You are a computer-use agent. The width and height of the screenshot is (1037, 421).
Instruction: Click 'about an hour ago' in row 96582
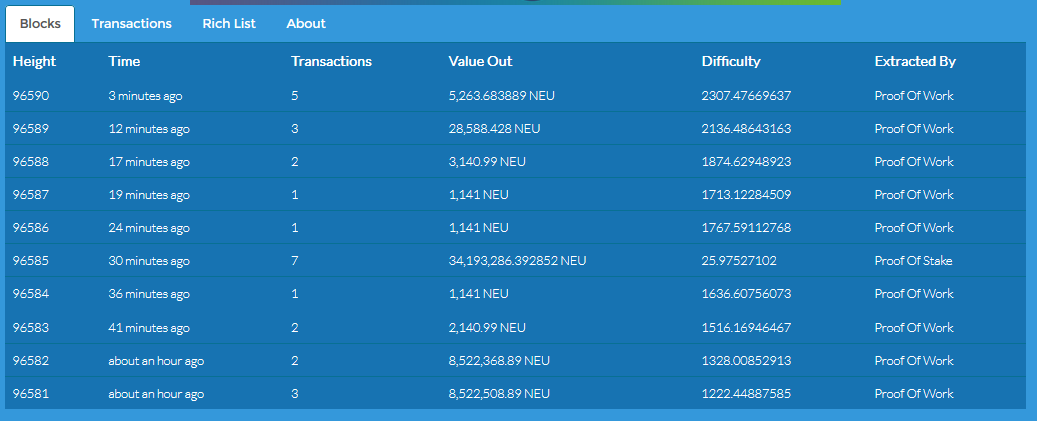tap(156, 361)
